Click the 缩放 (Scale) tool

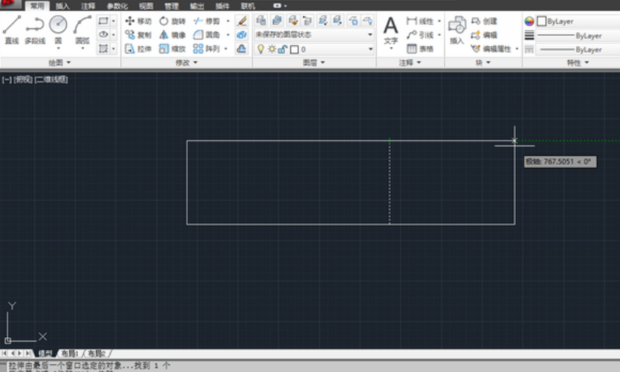click(172, 49)
